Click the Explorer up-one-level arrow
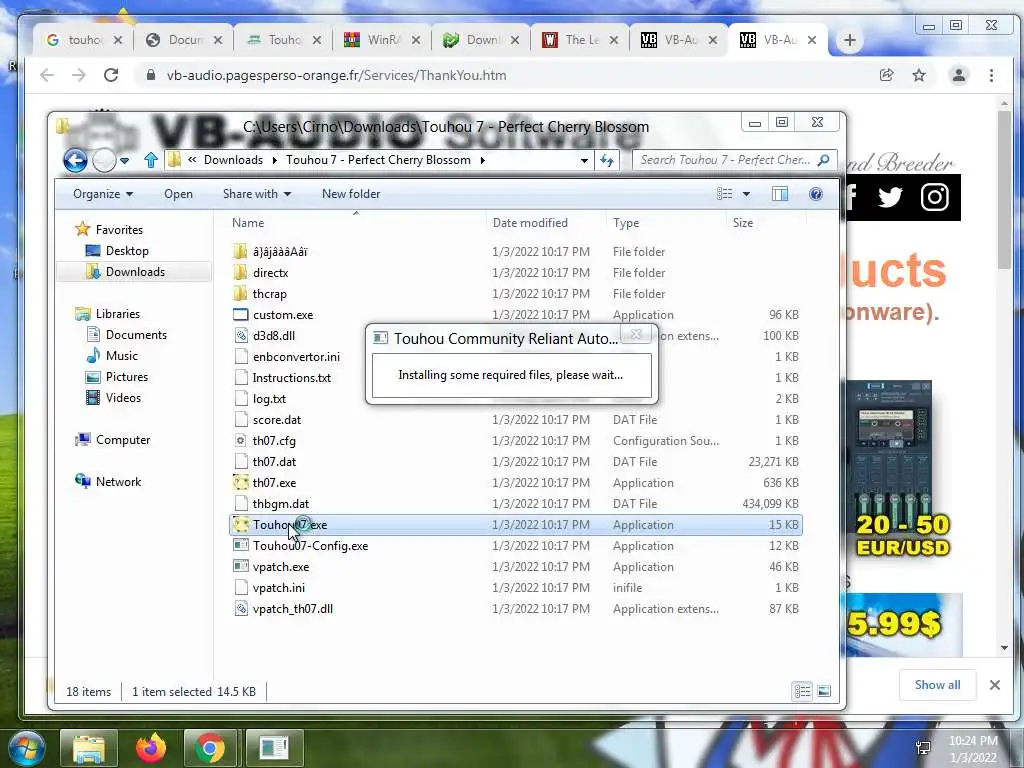 coord(151,160)
